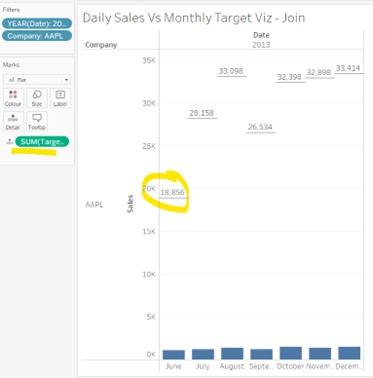373x378 pixels.
Task: Click the Sales axis title
Action: [130, 204]
